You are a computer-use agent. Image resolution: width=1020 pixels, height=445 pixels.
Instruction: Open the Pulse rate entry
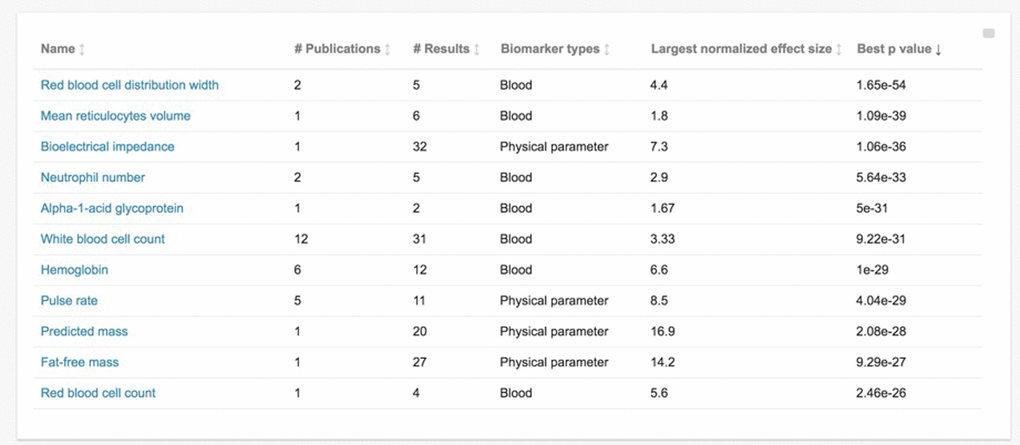coord(69,301)
